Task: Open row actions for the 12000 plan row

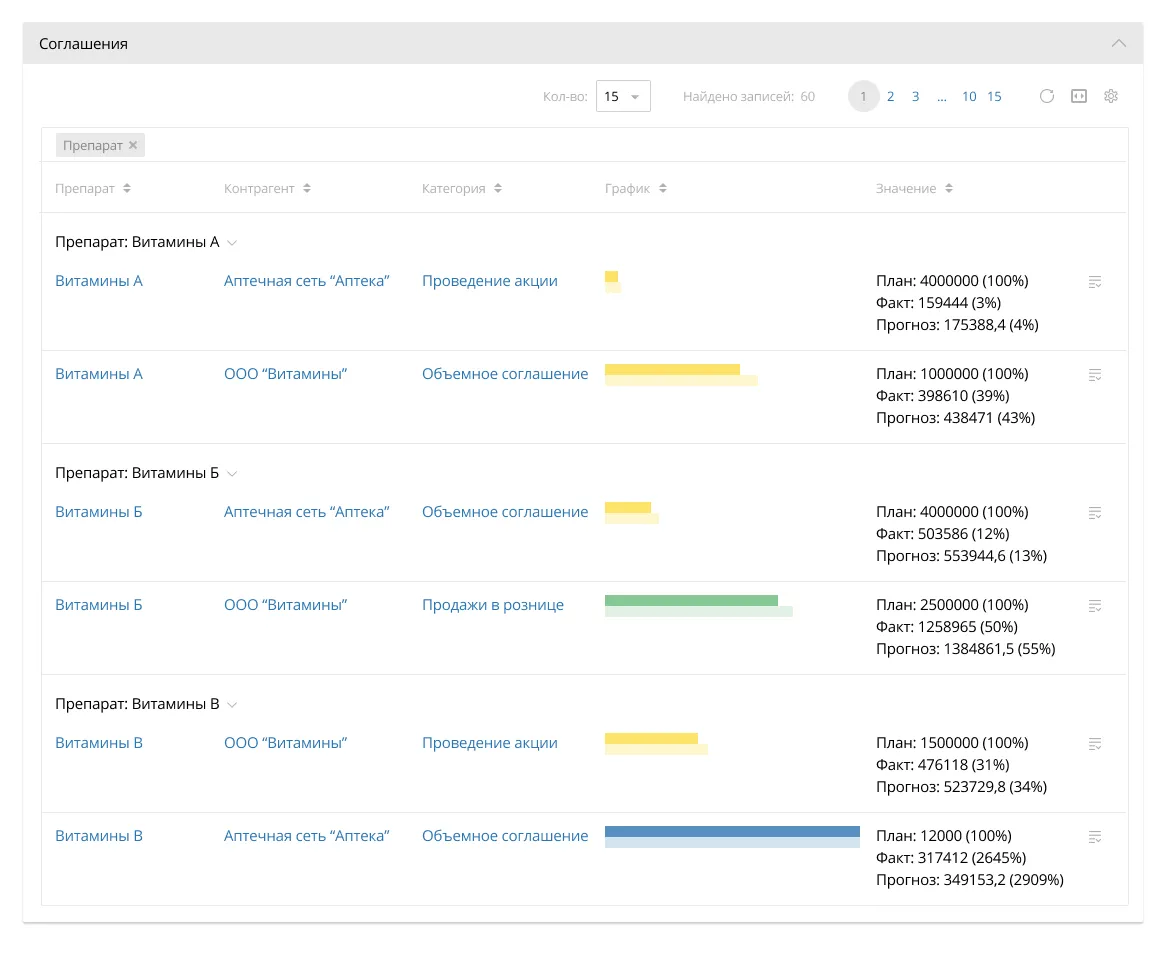Action: tap(1095, 837)
